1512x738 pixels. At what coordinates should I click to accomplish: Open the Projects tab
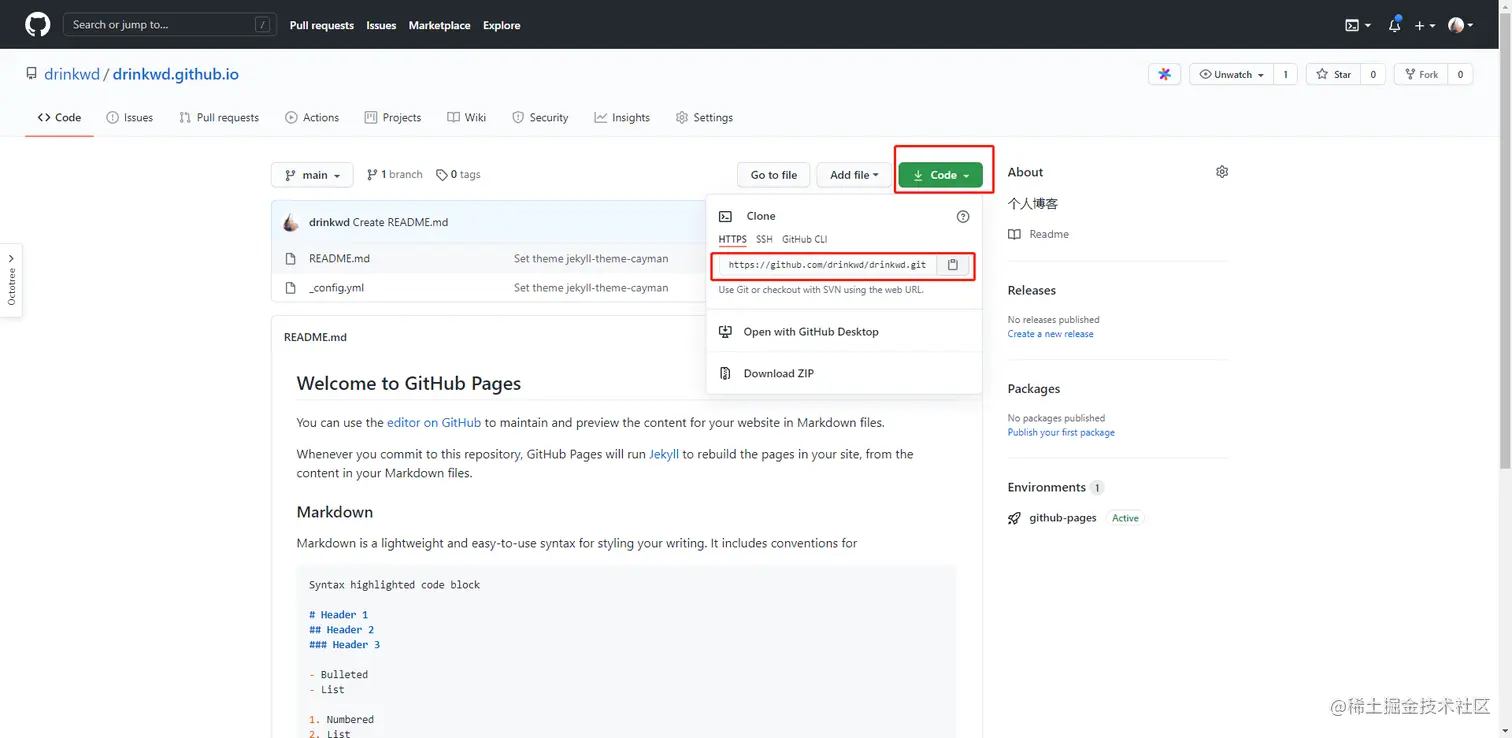[x=393, y=117]
